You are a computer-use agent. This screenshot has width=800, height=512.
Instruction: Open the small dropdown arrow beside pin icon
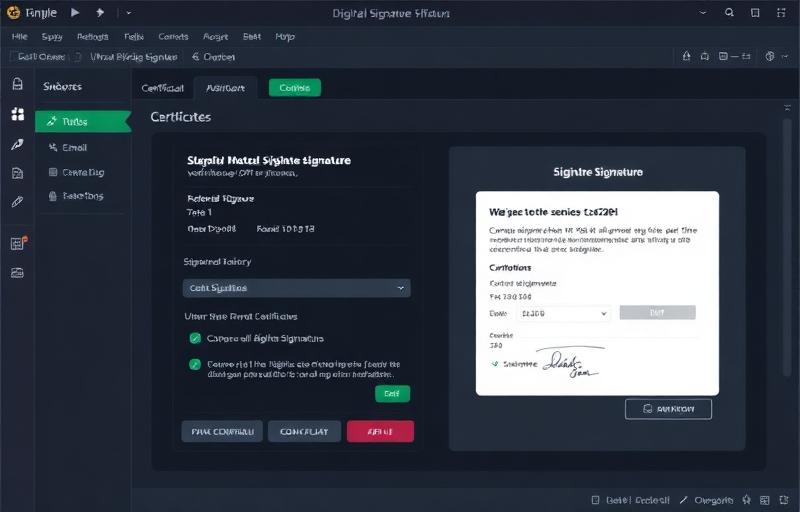129,13
